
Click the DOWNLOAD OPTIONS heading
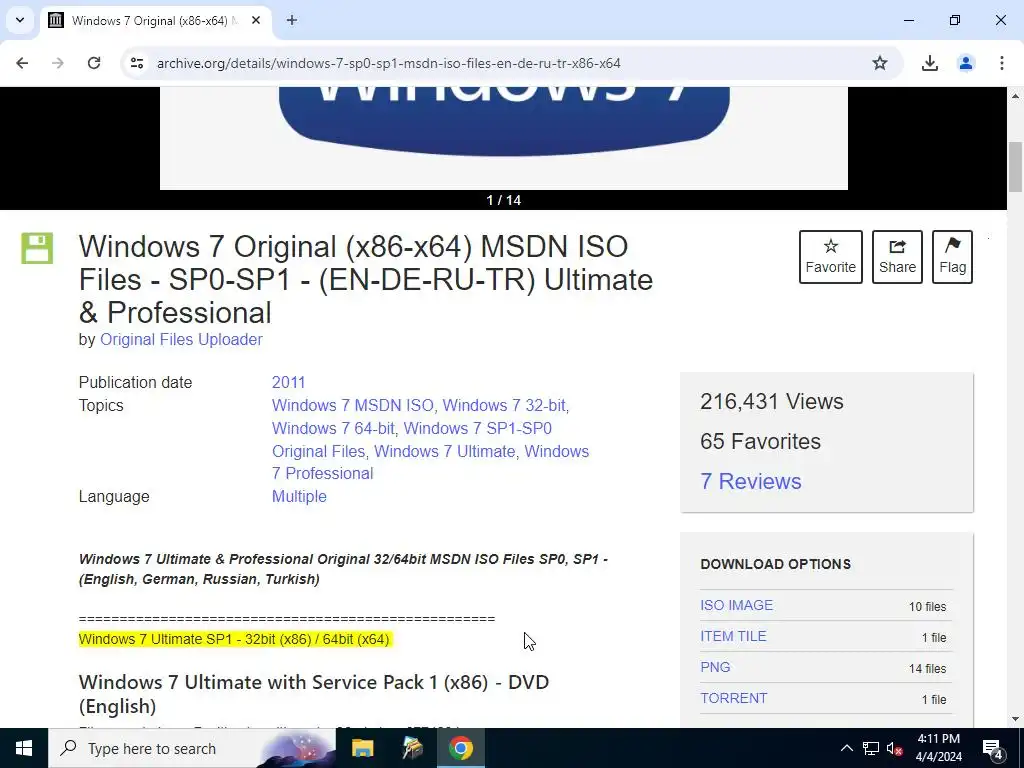coord(776,564)
